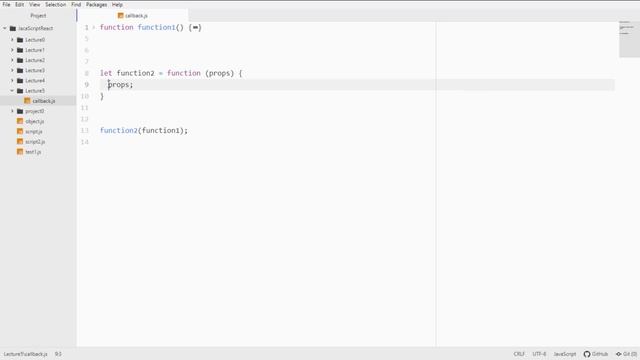Screen dimensions: 640x360
Task: Place cursor on 'function2(function1);' code line
Action: tap(144, 131)
